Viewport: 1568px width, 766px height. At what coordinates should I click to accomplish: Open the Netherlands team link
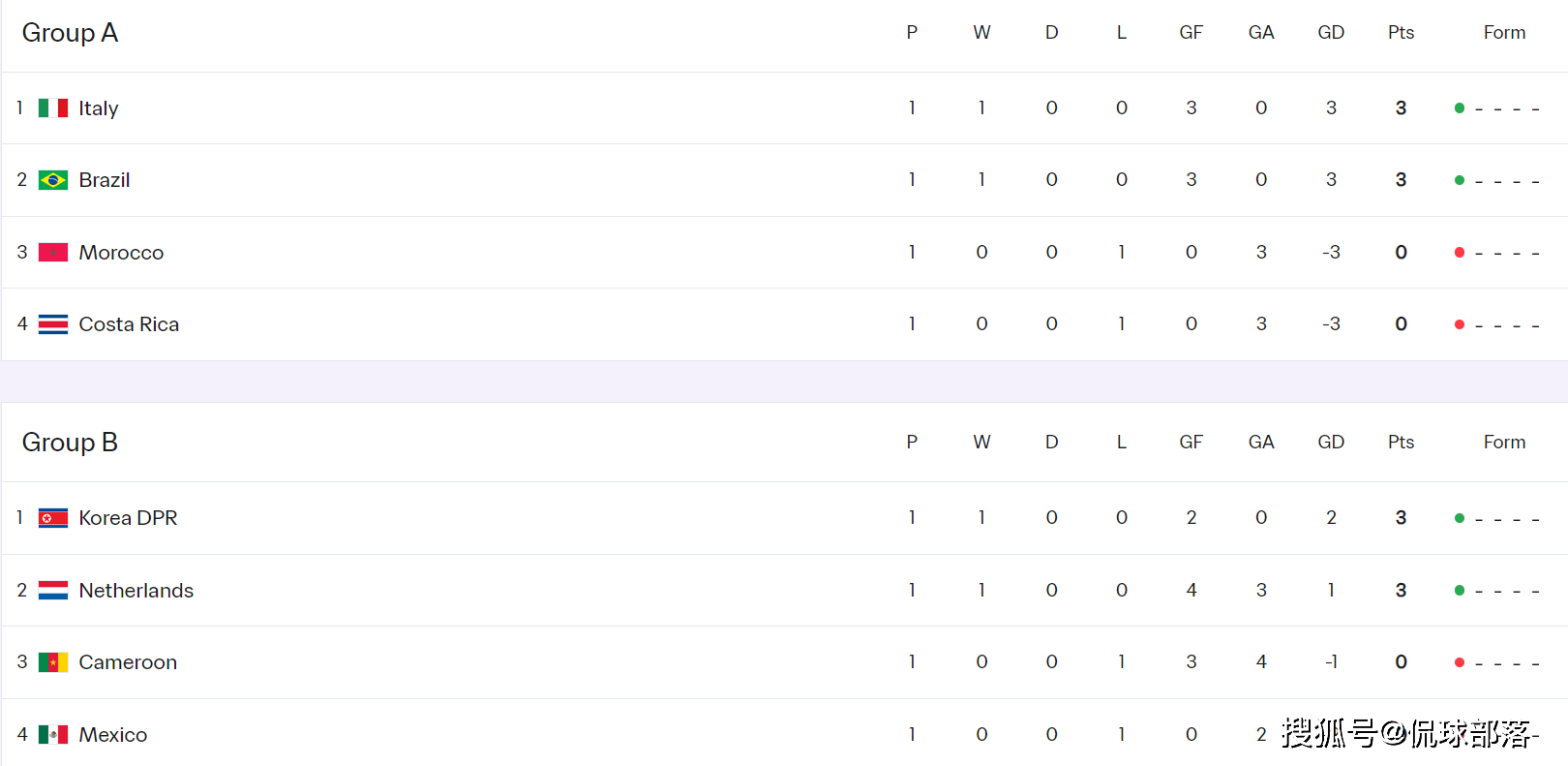[136, 591]
